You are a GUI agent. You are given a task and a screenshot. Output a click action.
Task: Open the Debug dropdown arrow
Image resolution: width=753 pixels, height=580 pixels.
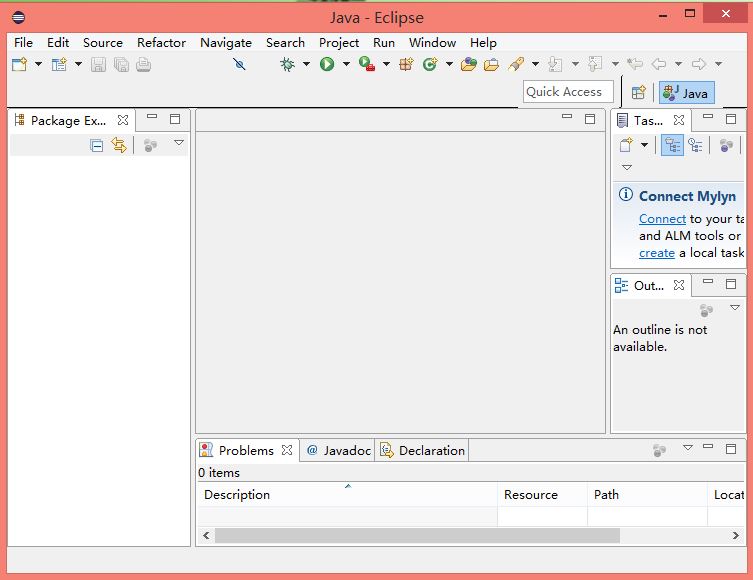(306, 63)
